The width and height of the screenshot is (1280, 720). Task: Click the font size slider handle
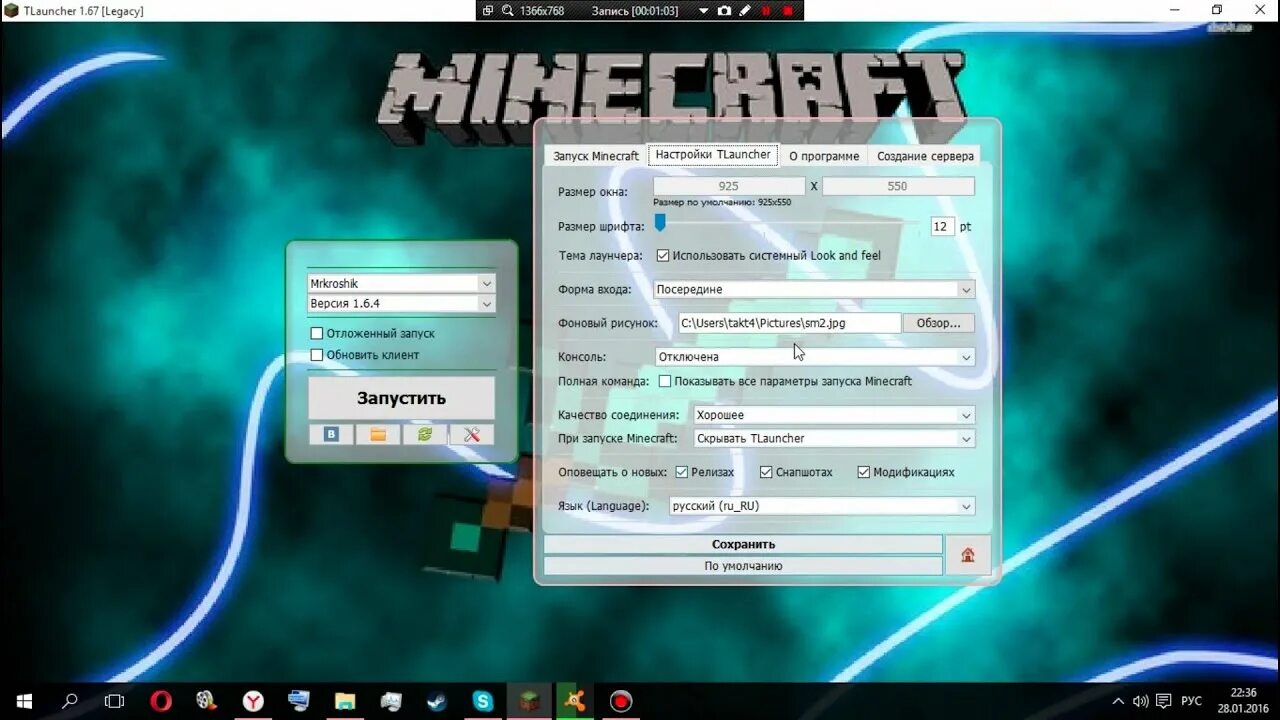point(660,223)
